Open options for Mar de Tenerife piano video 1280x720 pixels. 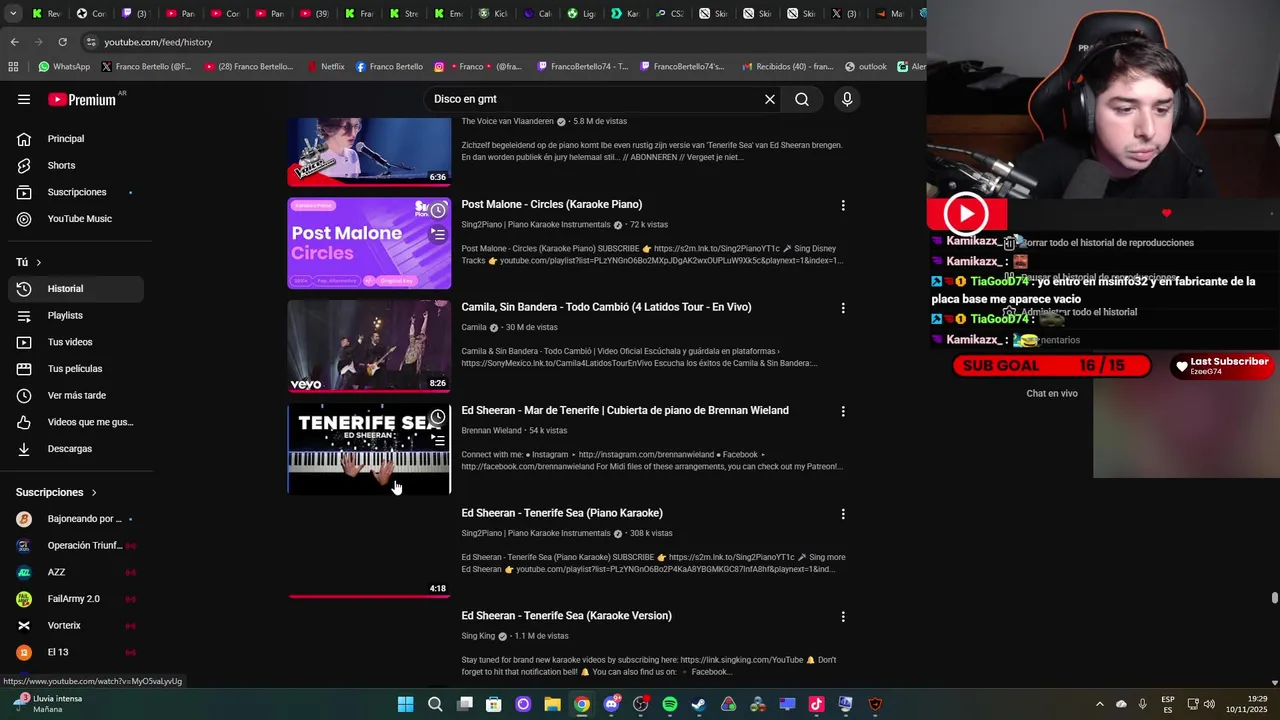tap(843, 411)
